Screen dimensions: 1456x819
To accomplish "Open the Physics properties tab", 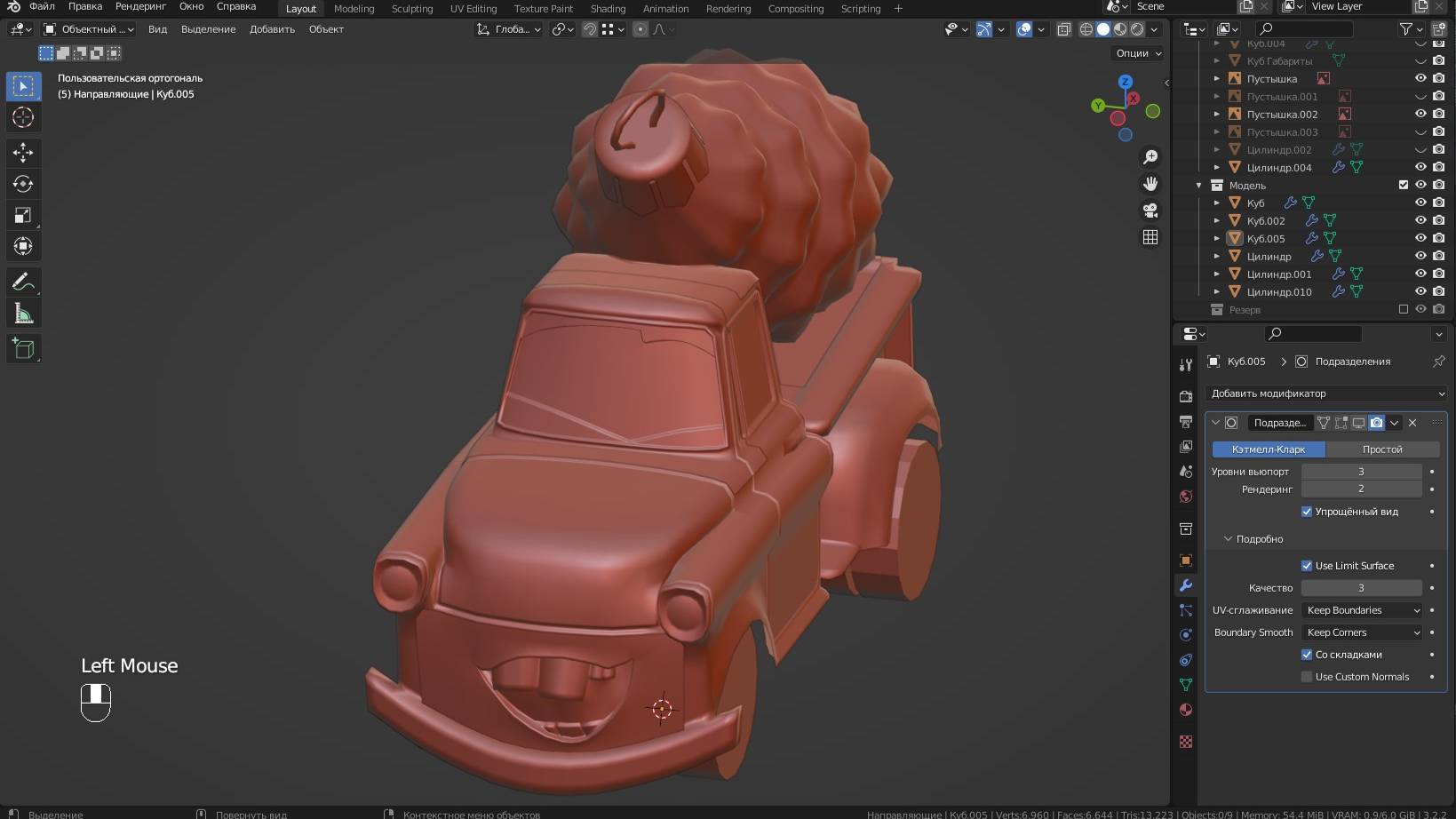I will 1186,635.
